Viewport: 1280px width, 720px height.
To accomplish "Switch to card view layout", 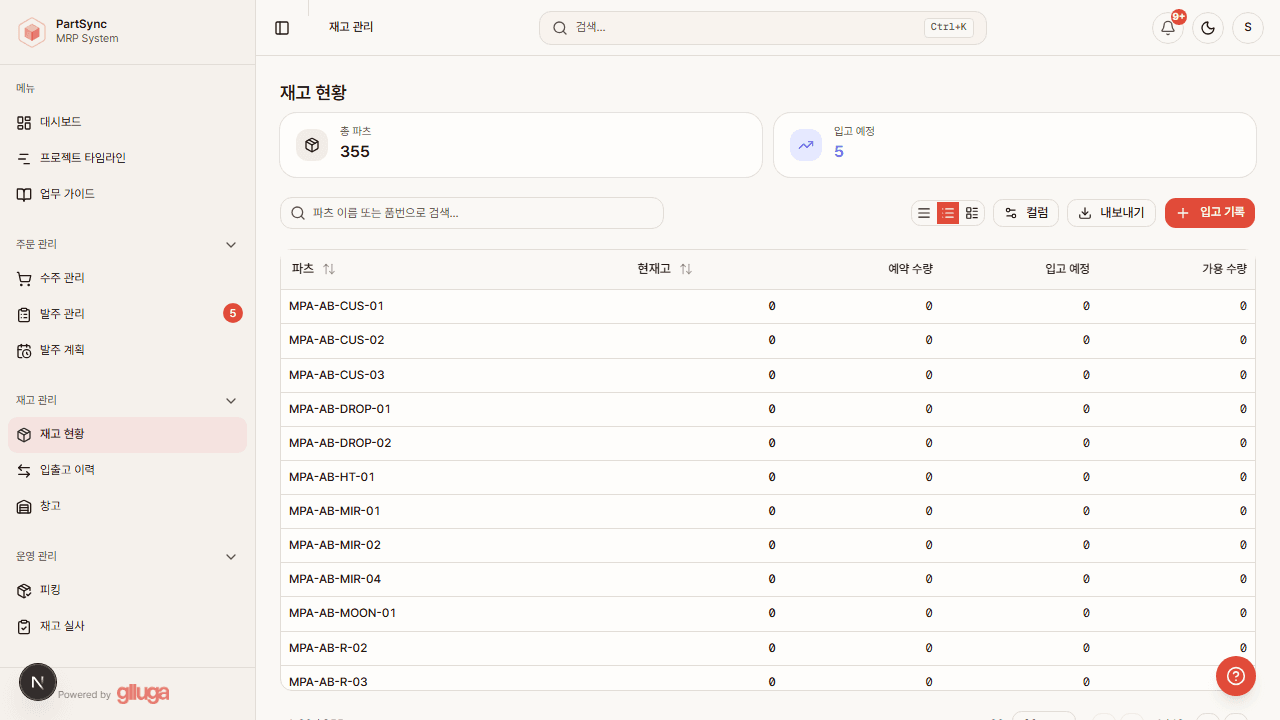I will [x=971, y=212].
